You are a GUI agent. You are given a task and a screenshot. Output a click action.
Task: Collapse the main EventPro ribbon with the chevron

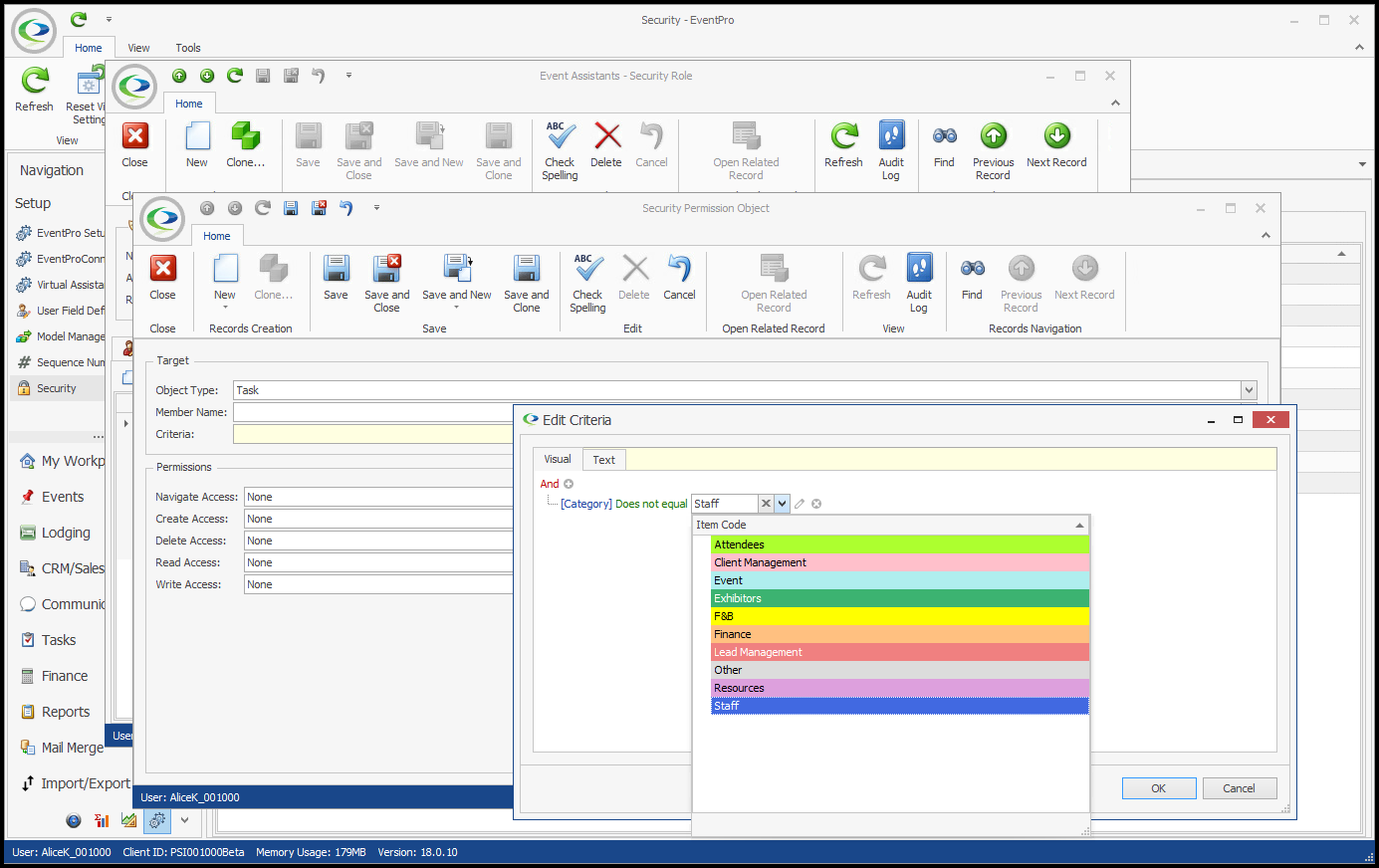point(1359,47)
